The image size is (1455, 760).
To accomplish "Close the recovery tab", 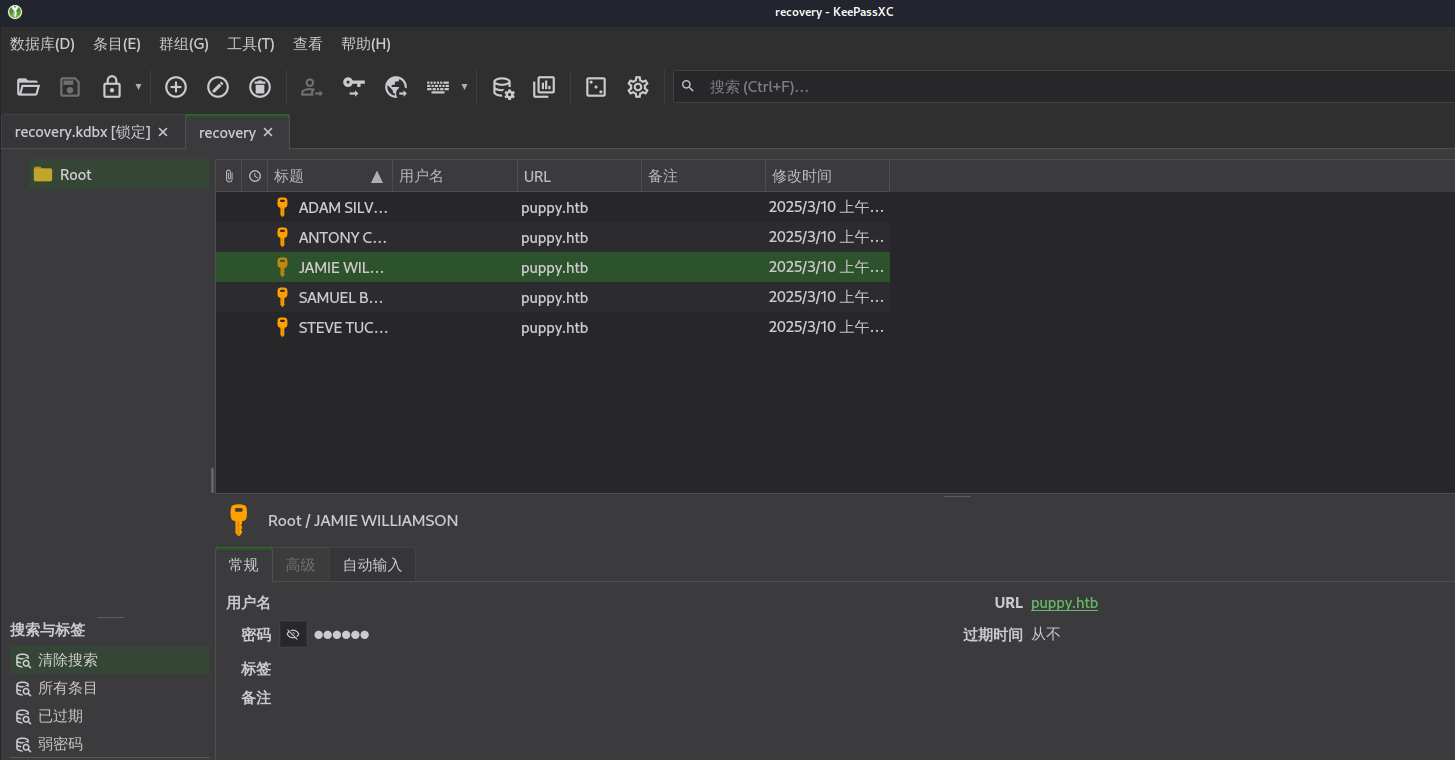I will pos(268,132).
